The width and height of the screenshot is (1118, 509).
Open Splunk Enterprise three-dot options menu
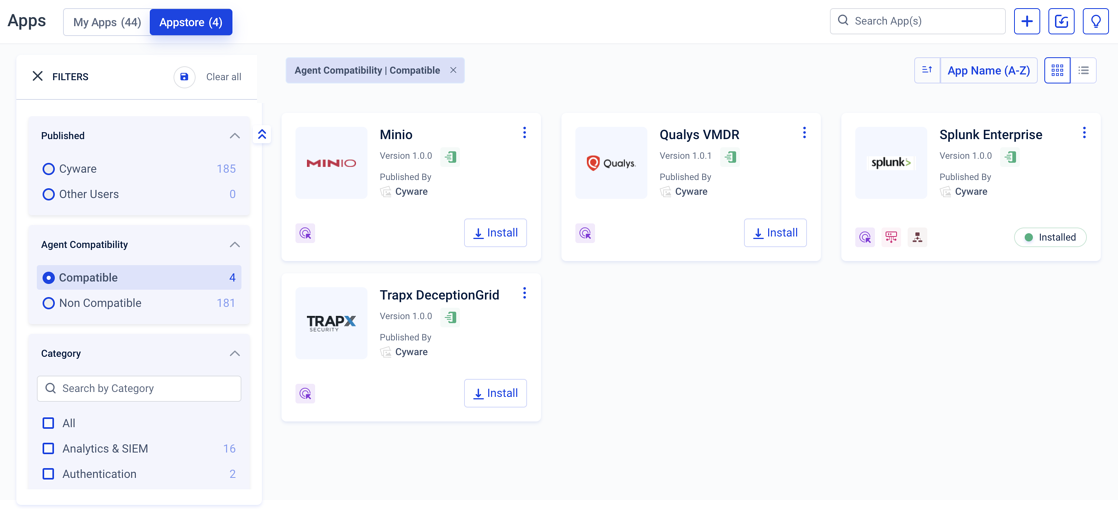[1084, 133]
